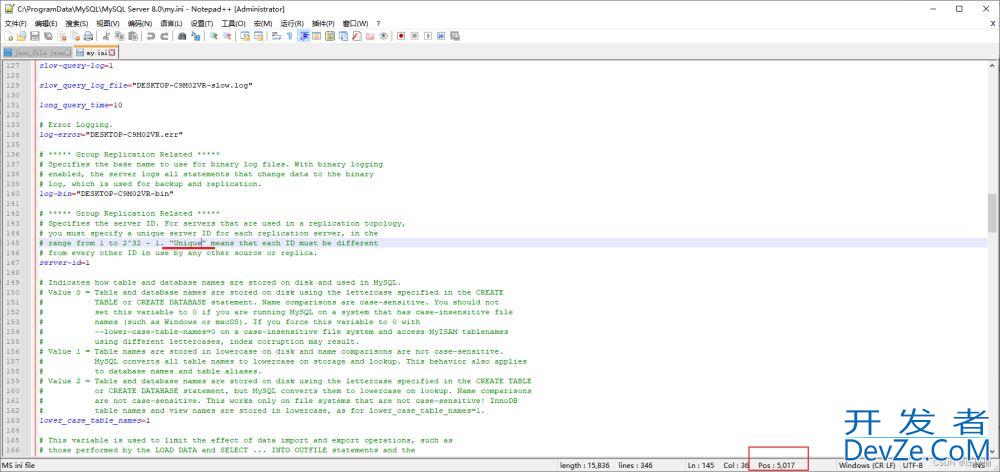This screenshot has height=472, width=1000.
Task: Close the my.ini tab with its X
Action: (112, 52)
